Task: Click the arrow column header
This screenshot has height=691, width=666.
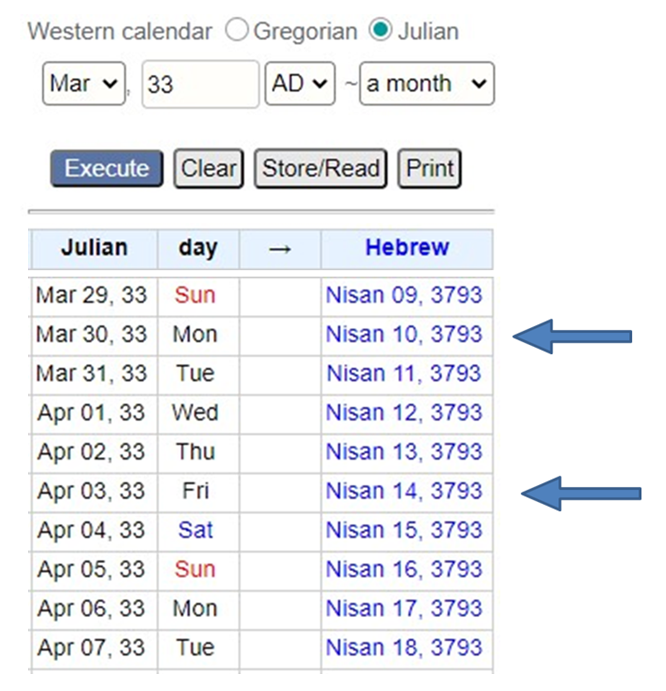Action: 280,249
